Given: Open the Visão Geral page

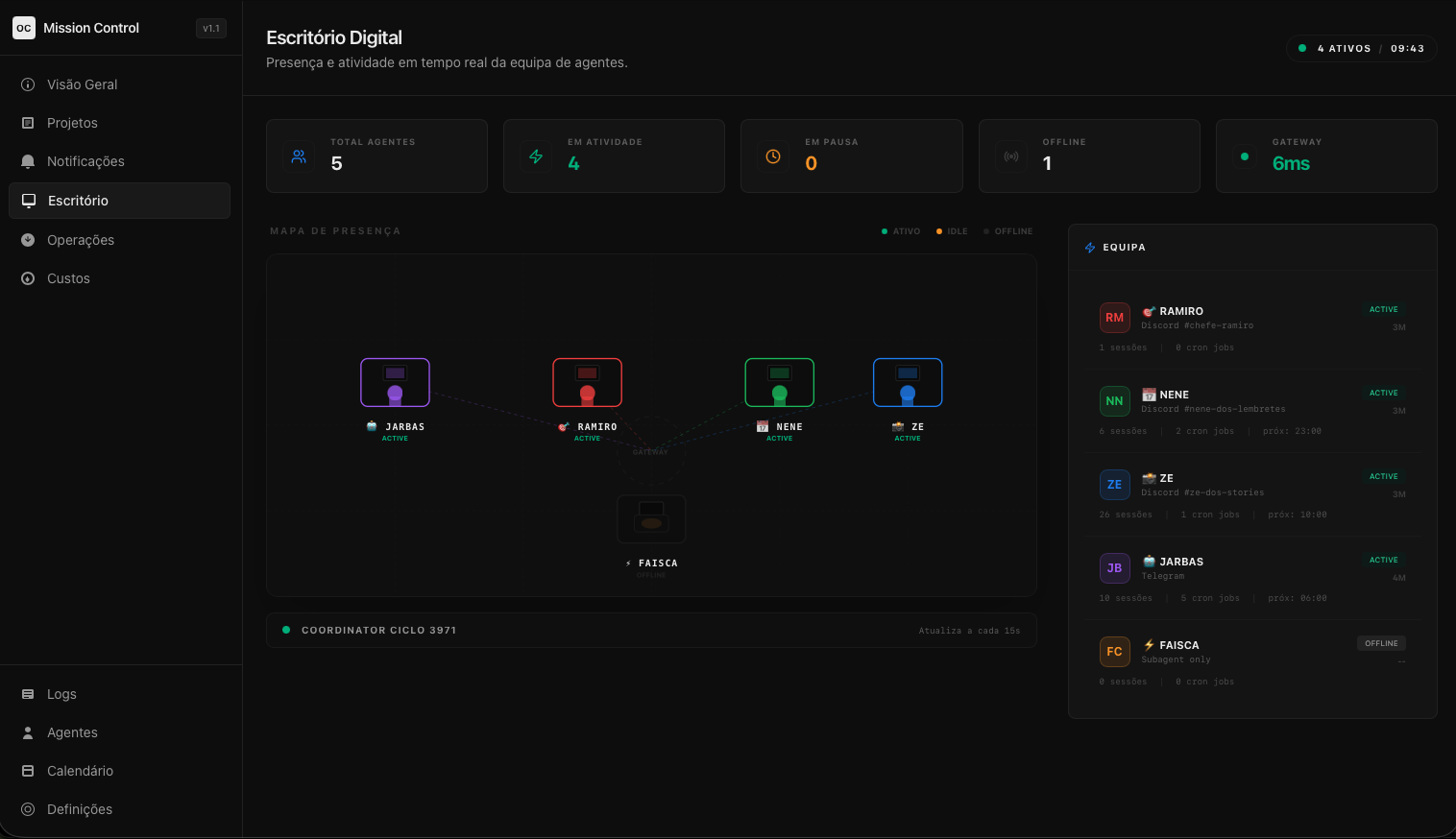Looking at the screenshot, I should (120, 84).
